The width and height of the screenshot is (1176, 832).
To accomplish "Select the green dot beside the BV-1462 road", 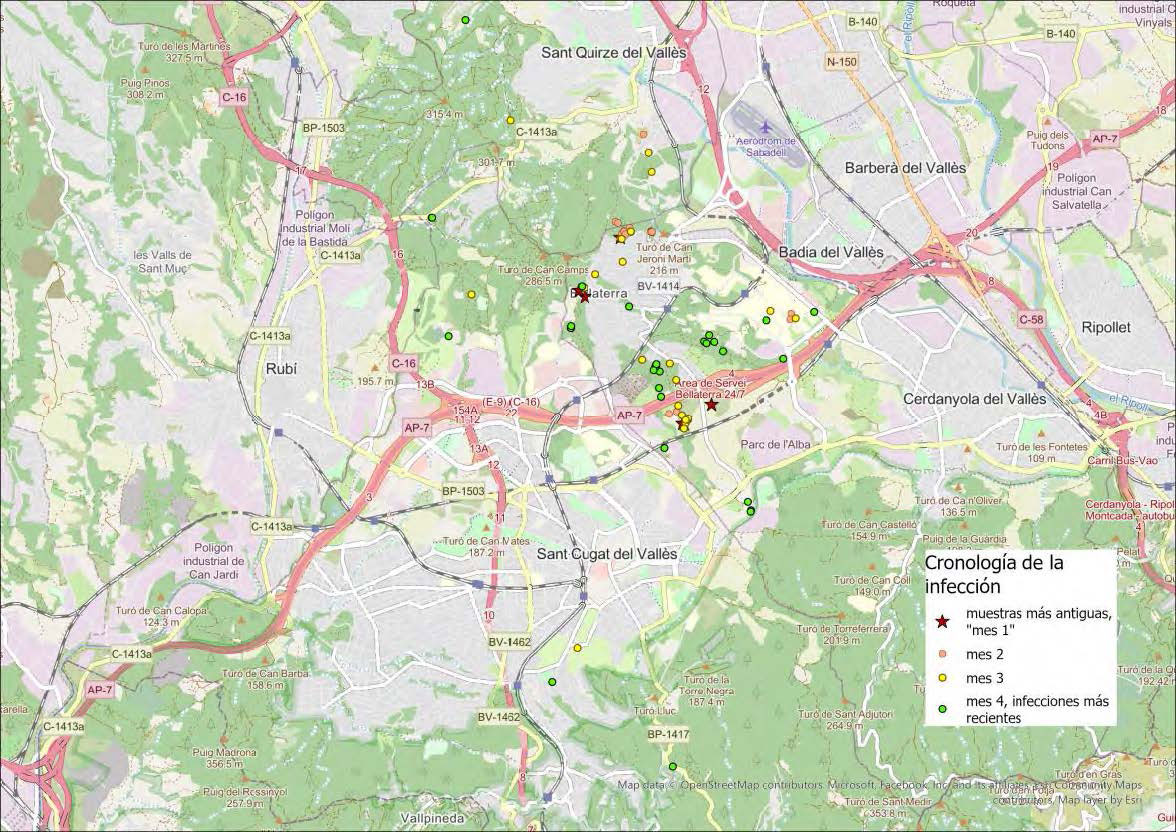I will 552,681.
